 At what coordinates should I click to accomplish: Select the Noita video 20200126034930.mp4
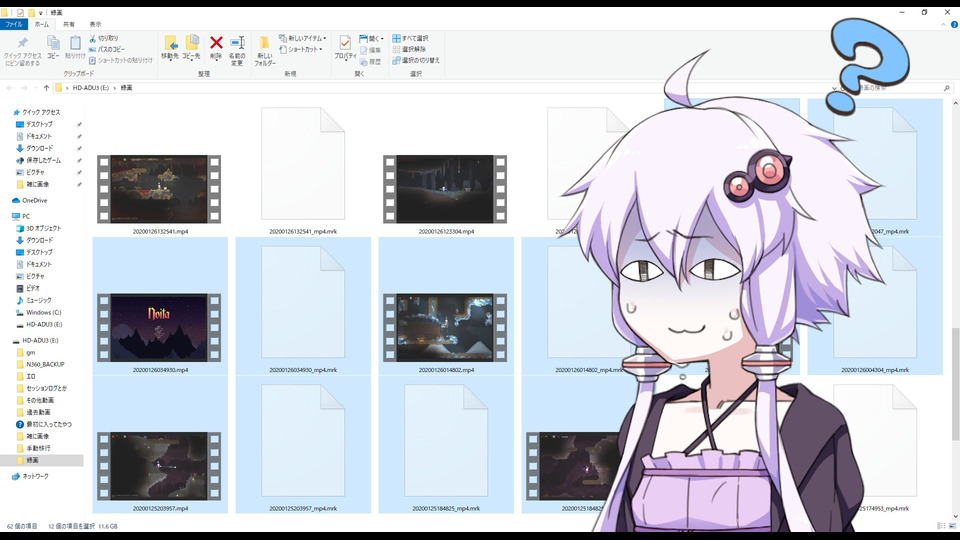[159, 328]
